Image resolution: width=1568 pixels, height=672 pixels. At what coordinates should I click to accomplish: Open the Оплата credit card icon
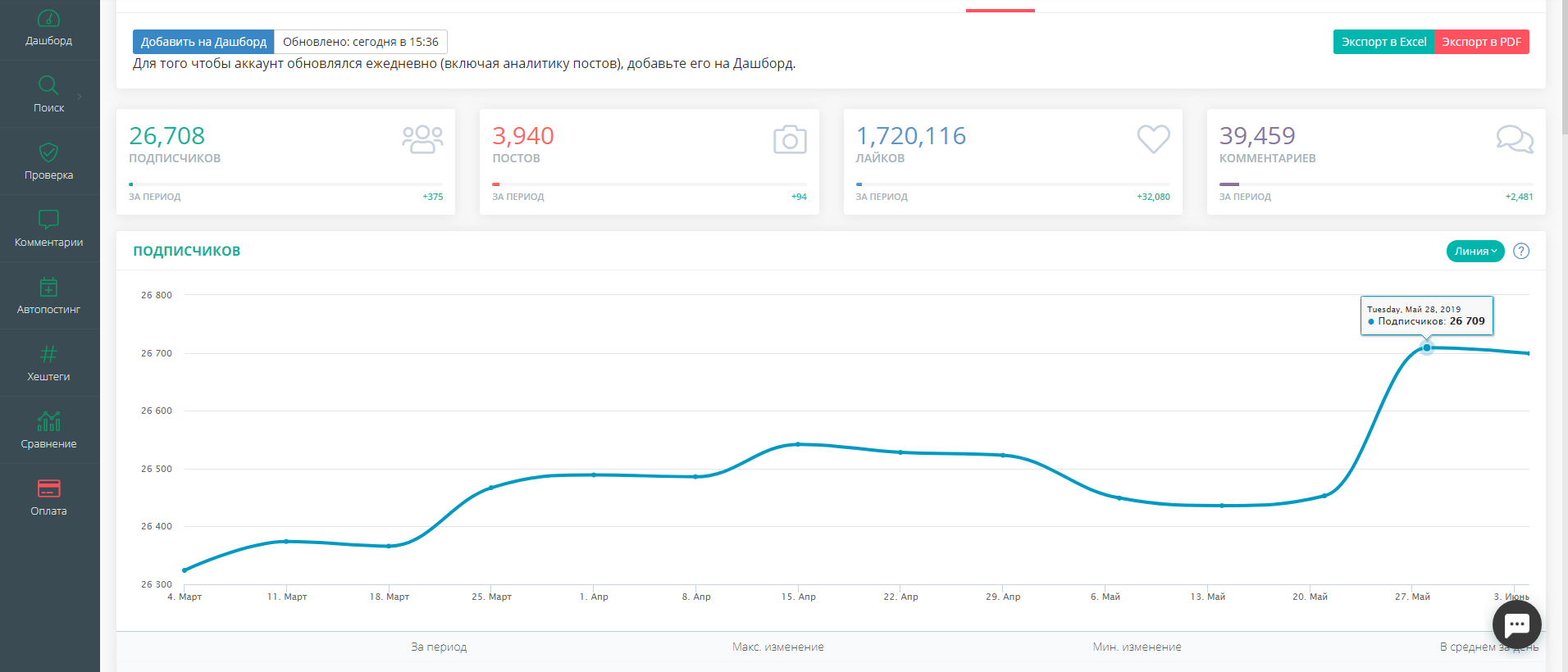[48, 488]
